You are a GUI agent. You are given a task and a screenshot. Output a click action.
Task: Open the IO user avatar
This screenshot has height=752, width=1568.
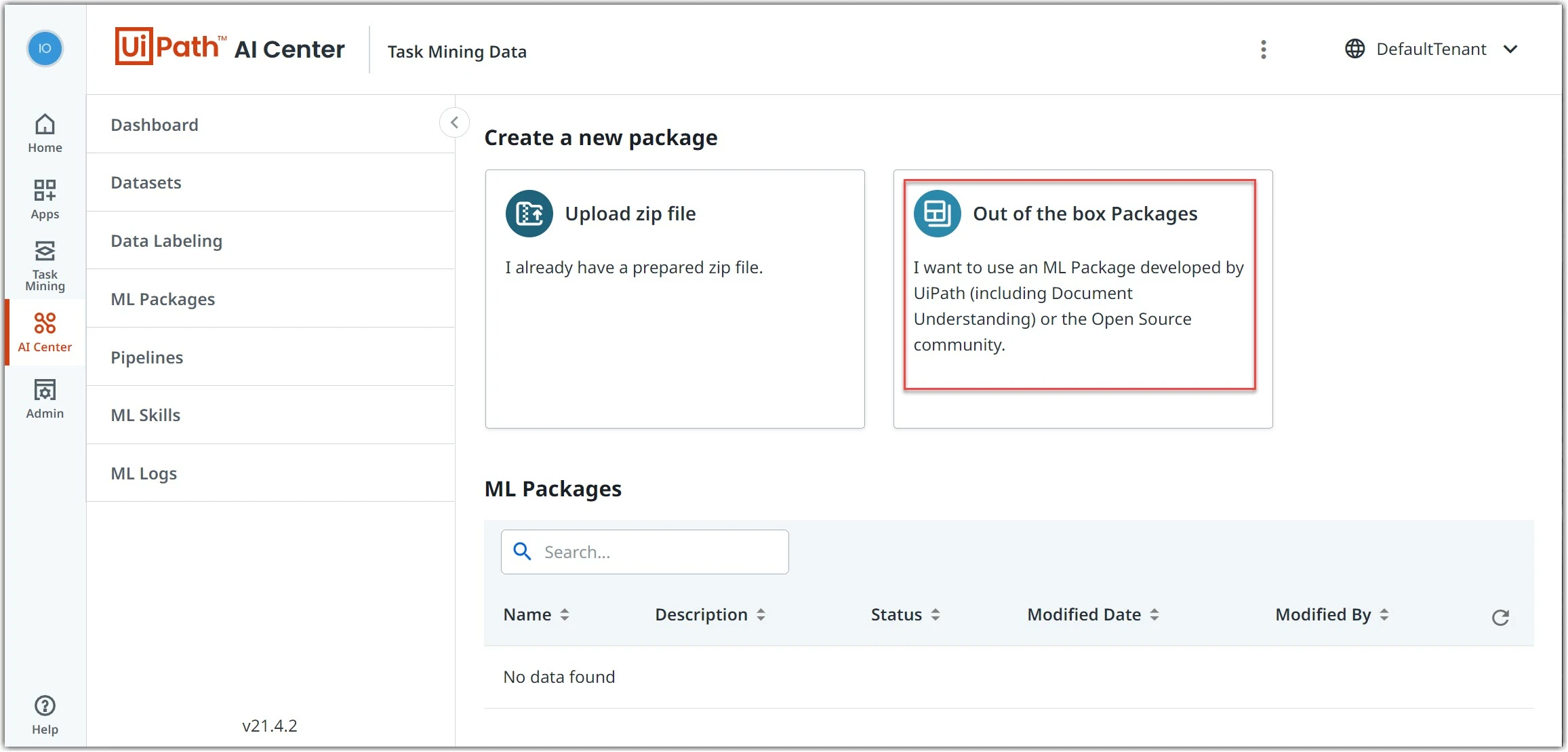tap(45, 49)
